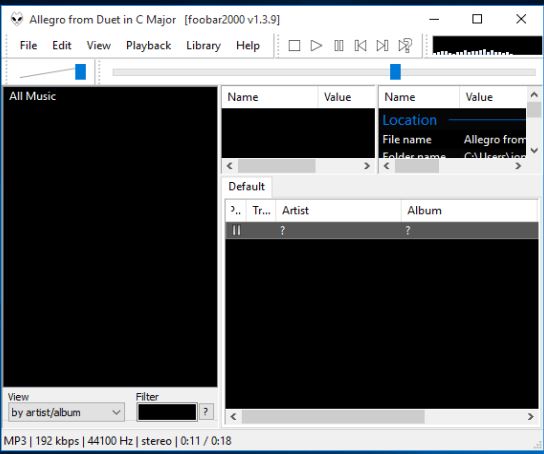Image resolution: width=544 pixels, height=454 pixels.
Task: Open the Help menu
Action: pos(248,45)
